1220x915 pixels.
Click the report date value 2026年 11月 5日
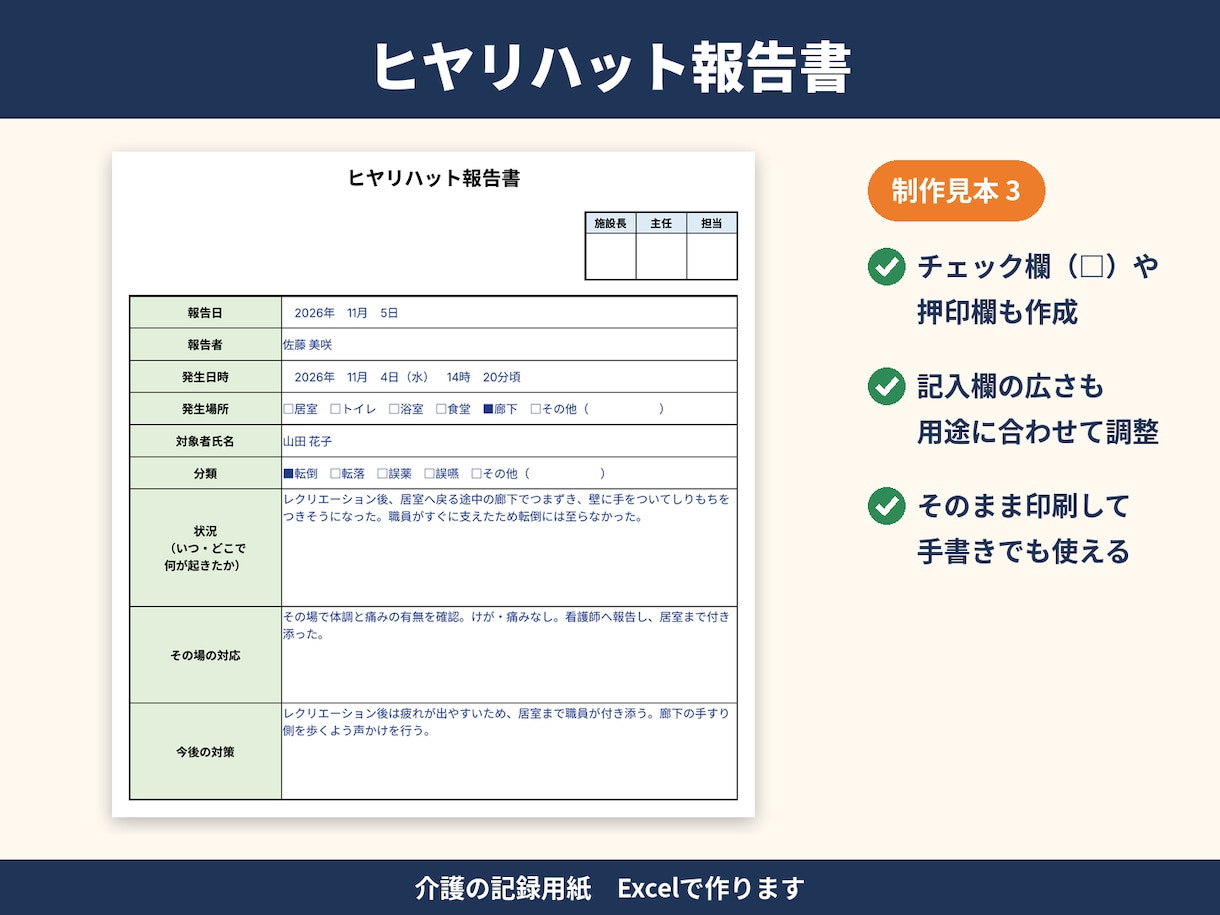(x=346, y=313)
